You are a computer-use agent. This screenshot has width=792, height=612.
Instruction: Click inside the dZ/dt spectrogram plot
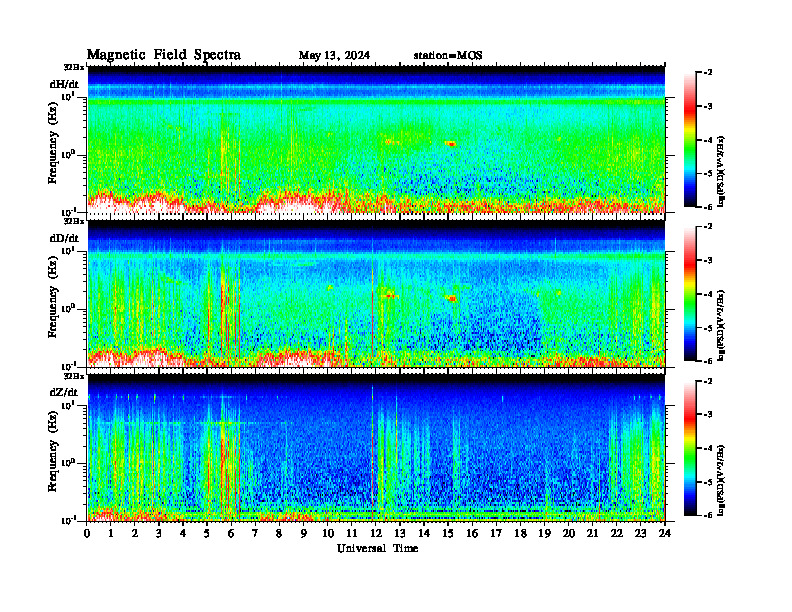[x=376, y=448]
